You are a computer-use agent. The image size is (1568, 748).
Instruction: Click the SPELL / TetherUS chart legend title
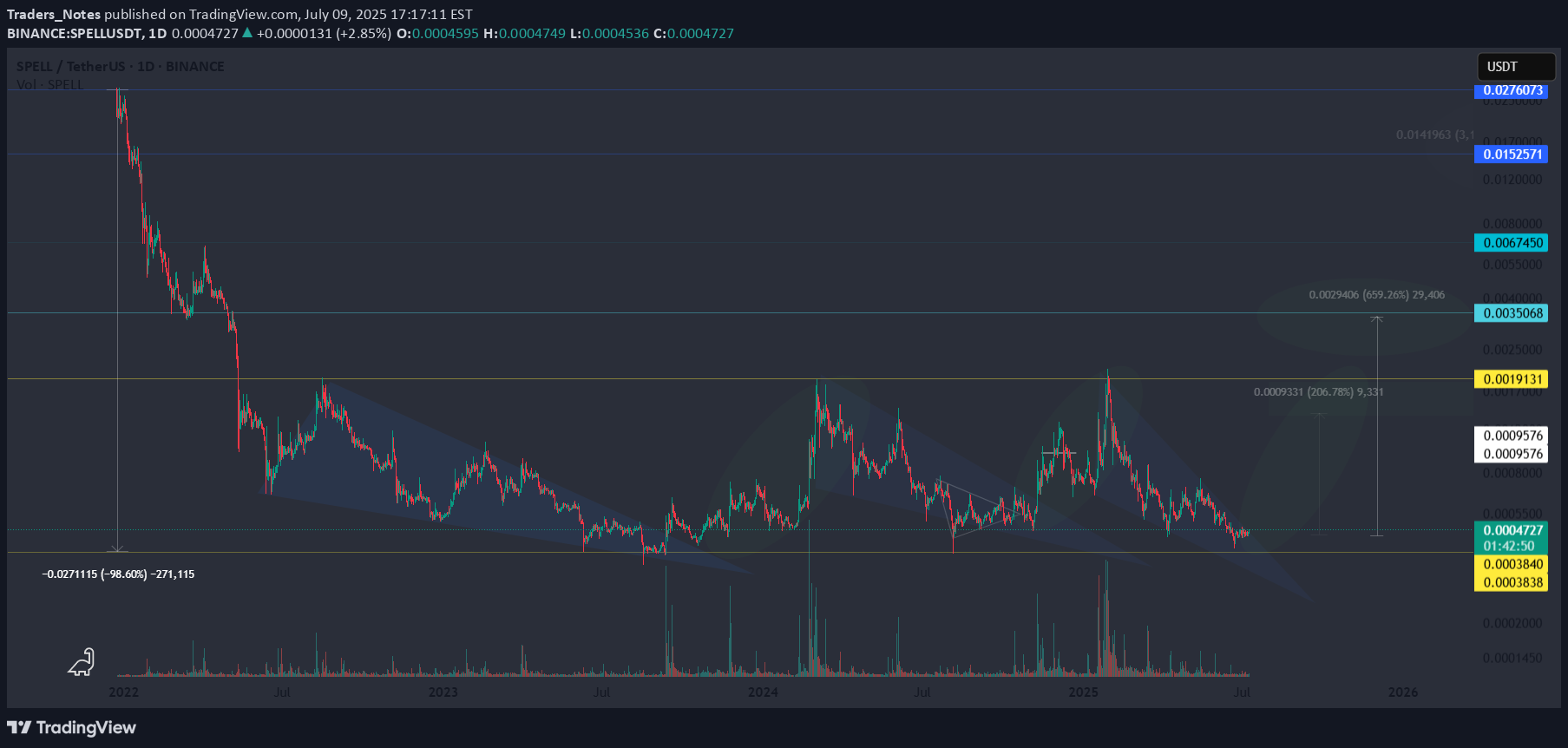120,67
